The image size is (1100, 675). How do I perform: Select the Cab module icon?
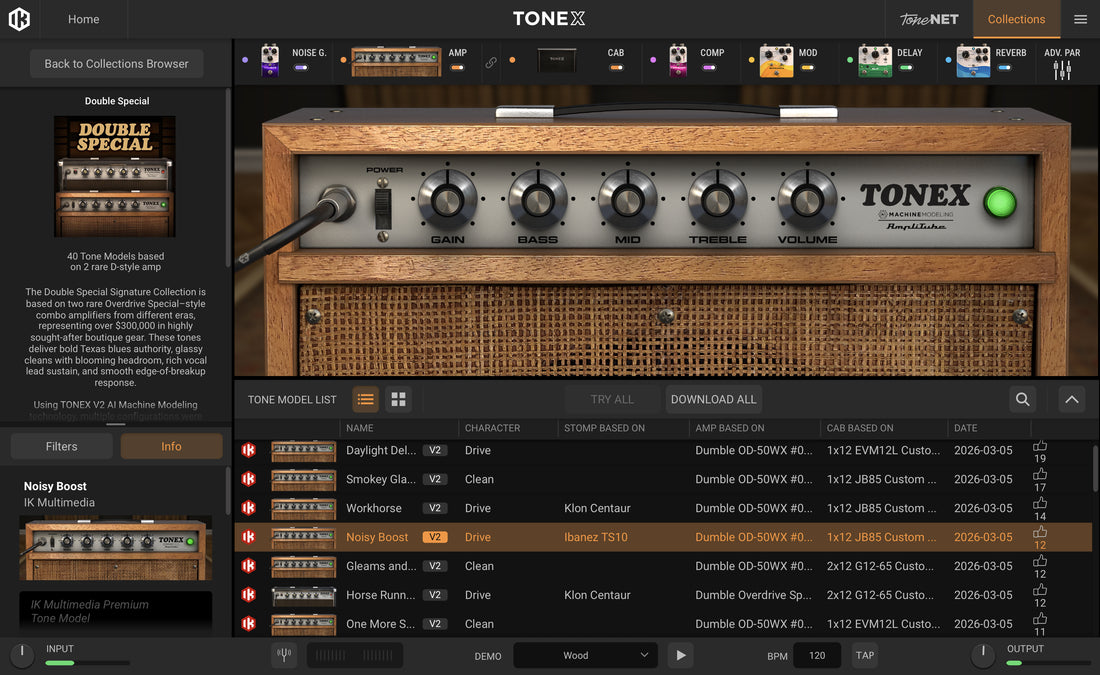point(557,60)
